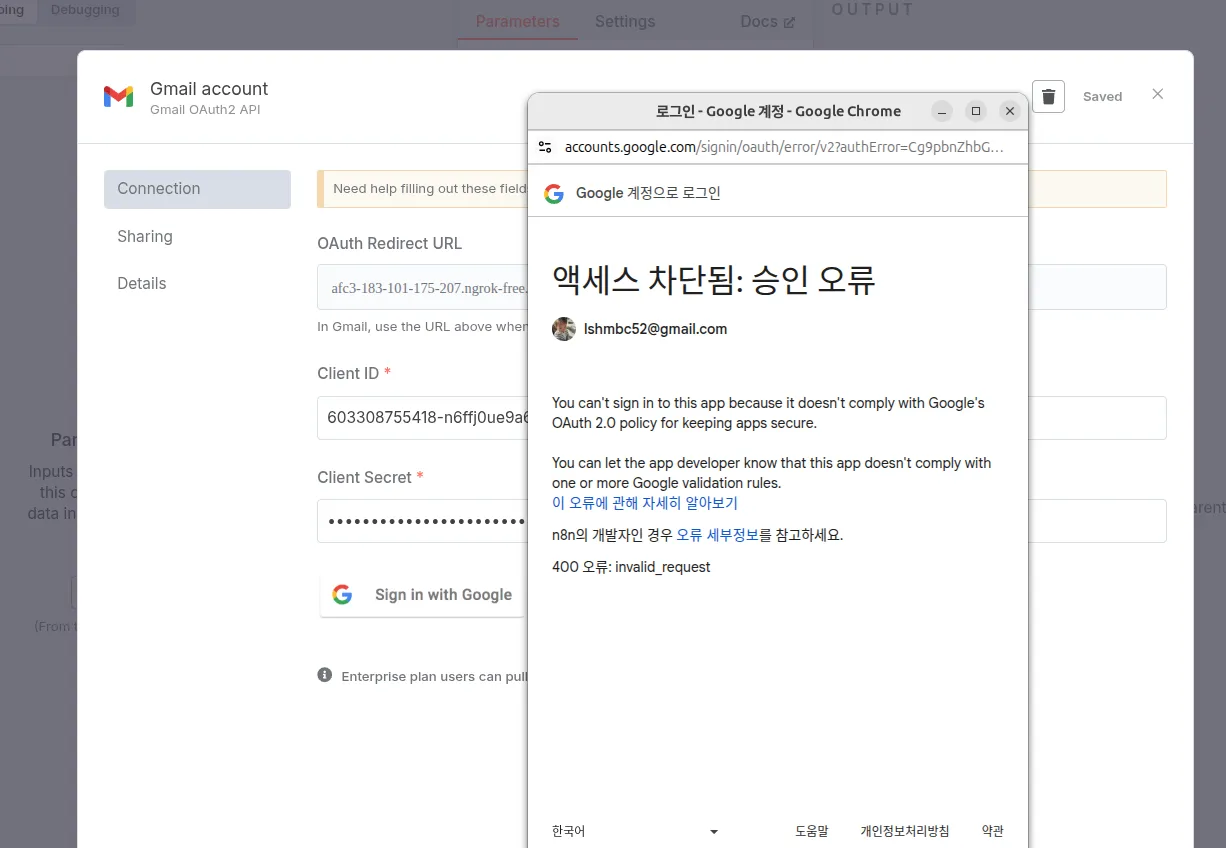Switch to the Parameters tab
The image size is (1226, 848).
(517, 21)
